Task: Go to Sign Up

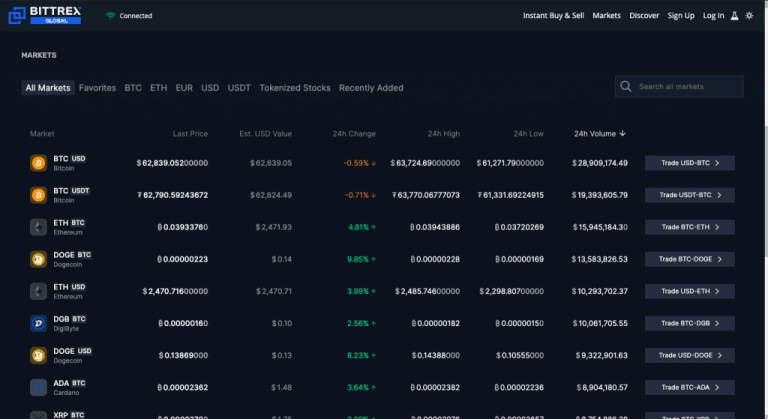Action: (681, 16)
